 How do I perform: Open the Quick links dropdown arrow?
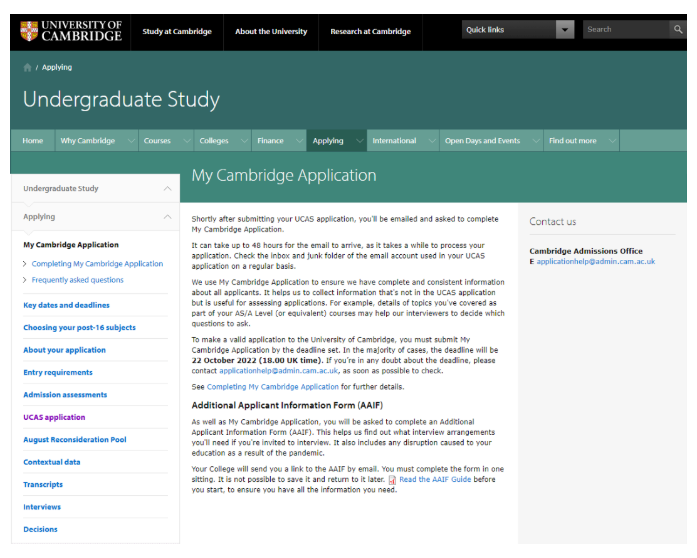tap(565, 30)
